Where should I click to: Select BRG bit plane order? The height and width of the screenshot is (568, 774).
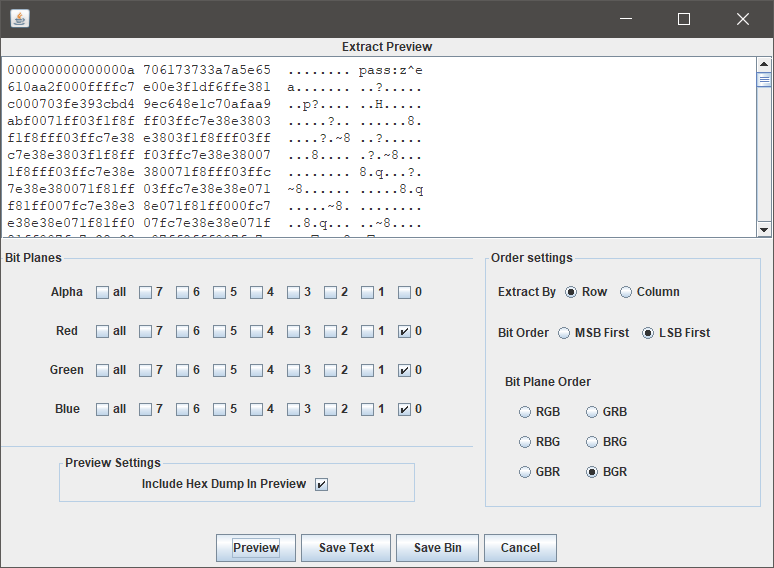[x=592, y=442]
